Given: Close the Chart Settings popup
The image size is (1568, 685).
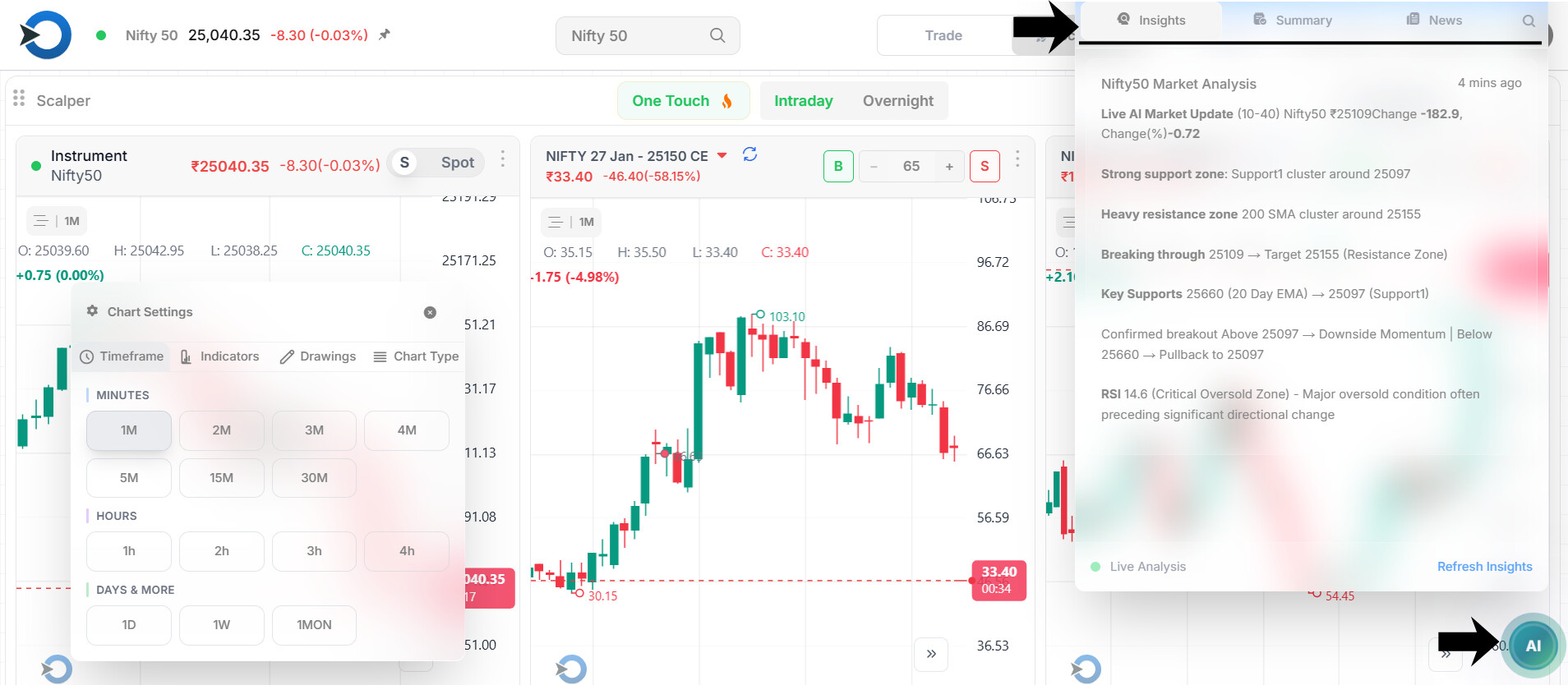Looking at the screenshot, I should [430, 312].
